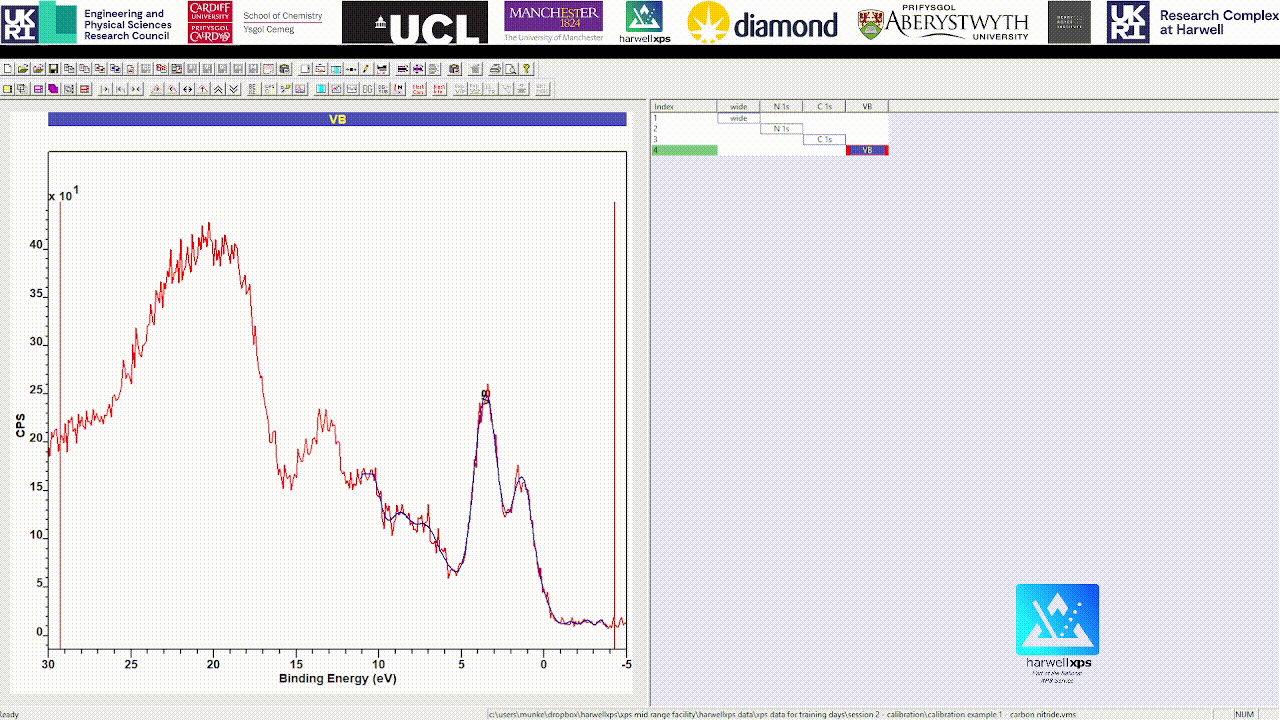The width and height of the screenshot is (1280, 720).
Task: Save with the floppy disk icon
Action: (53, 69)
